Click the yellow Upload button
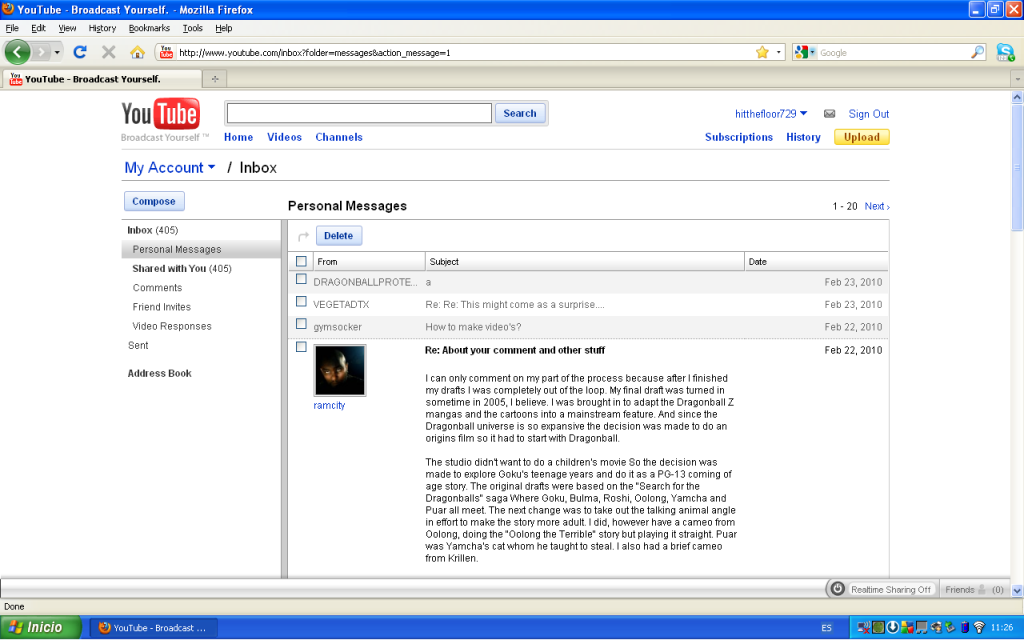Image resolution: width=1024 pixels, height=640 pixels. coord(861,137)
